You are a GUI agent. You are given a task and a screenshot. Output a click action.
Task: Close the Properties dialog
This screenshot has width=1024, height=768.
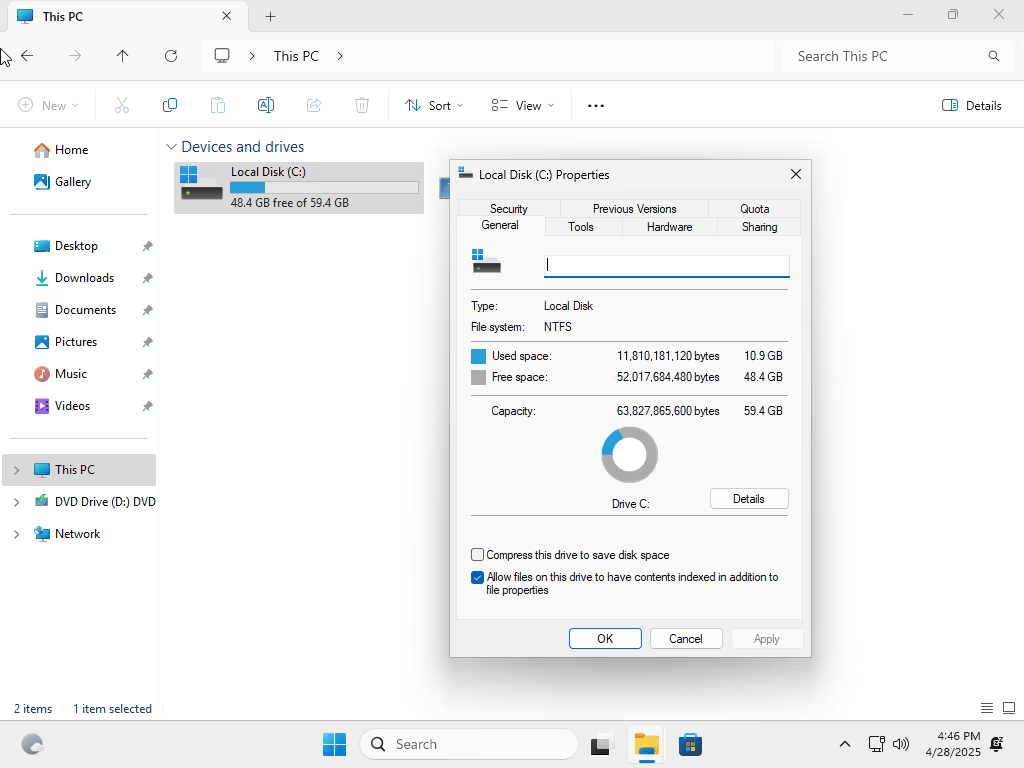pyautogui.click(x=795, y=174)
